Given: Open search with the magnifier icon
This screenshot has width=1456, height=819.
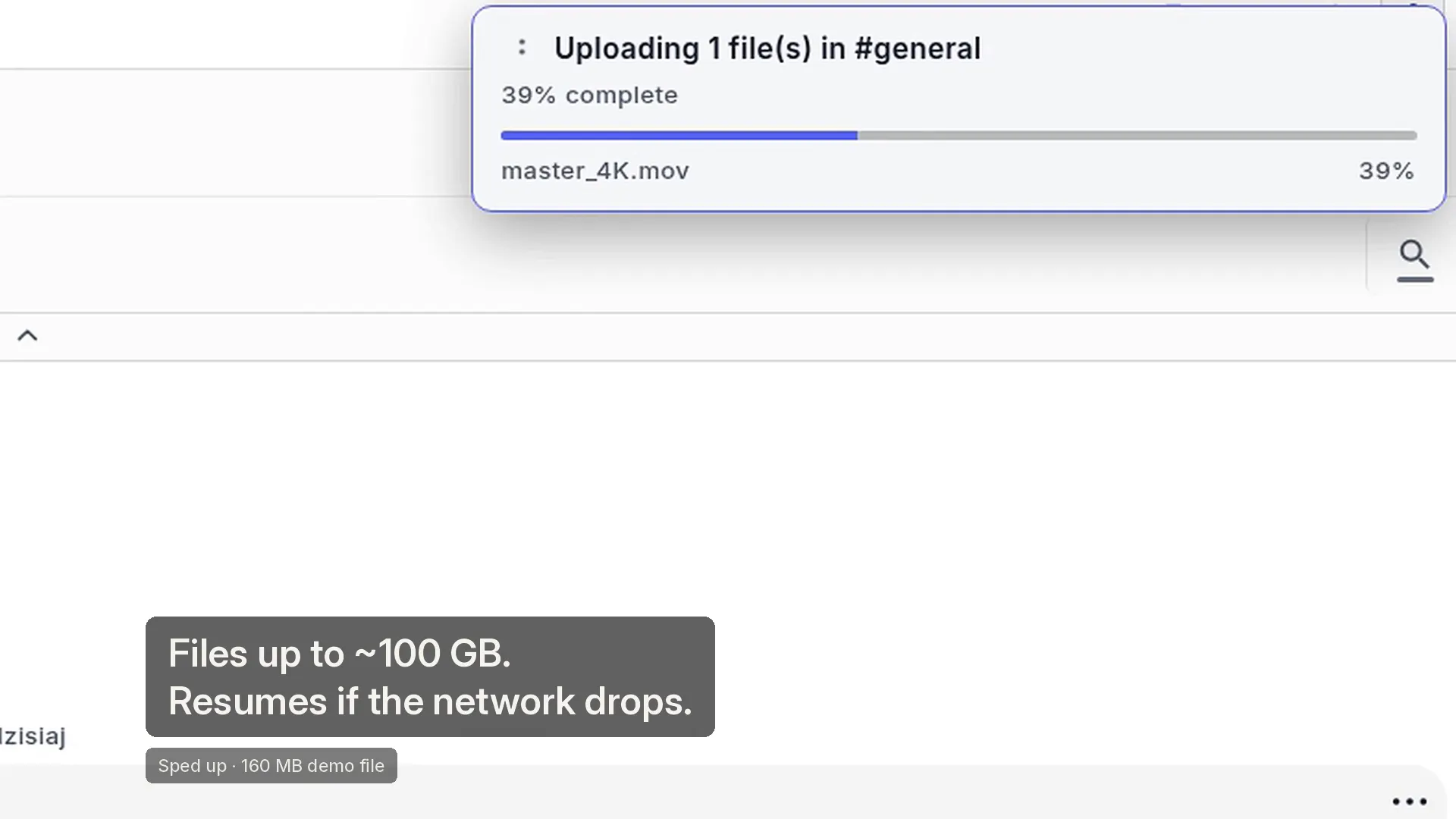Looking at the screenshot, I should pos(1414,254).
